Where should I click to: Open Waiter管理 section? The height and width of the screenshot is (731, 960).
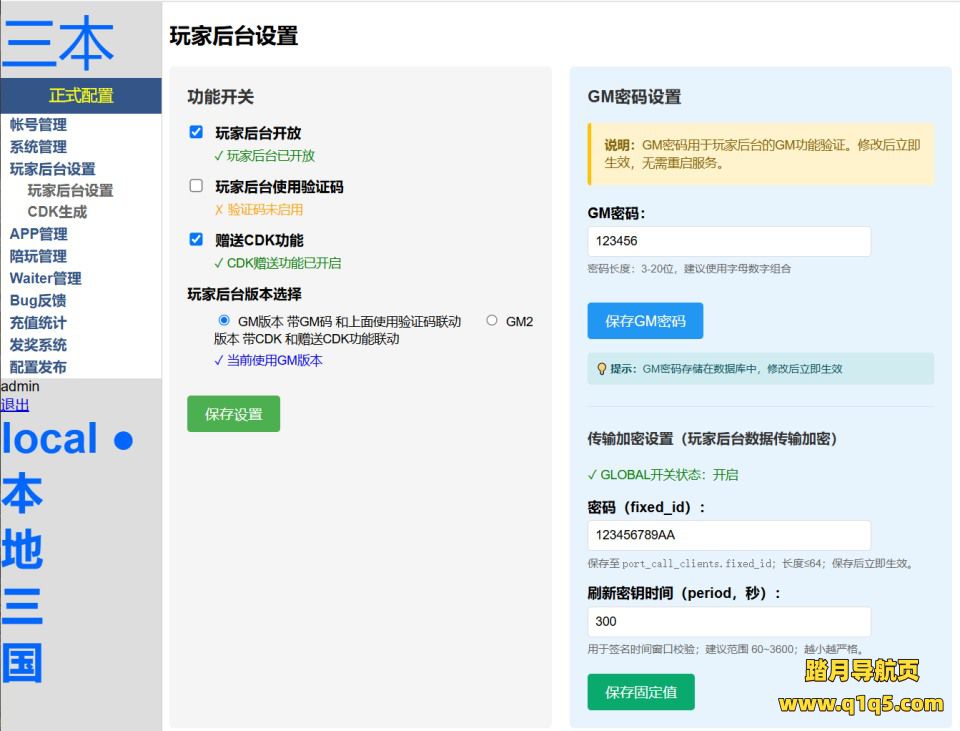(x=44, y=278)
